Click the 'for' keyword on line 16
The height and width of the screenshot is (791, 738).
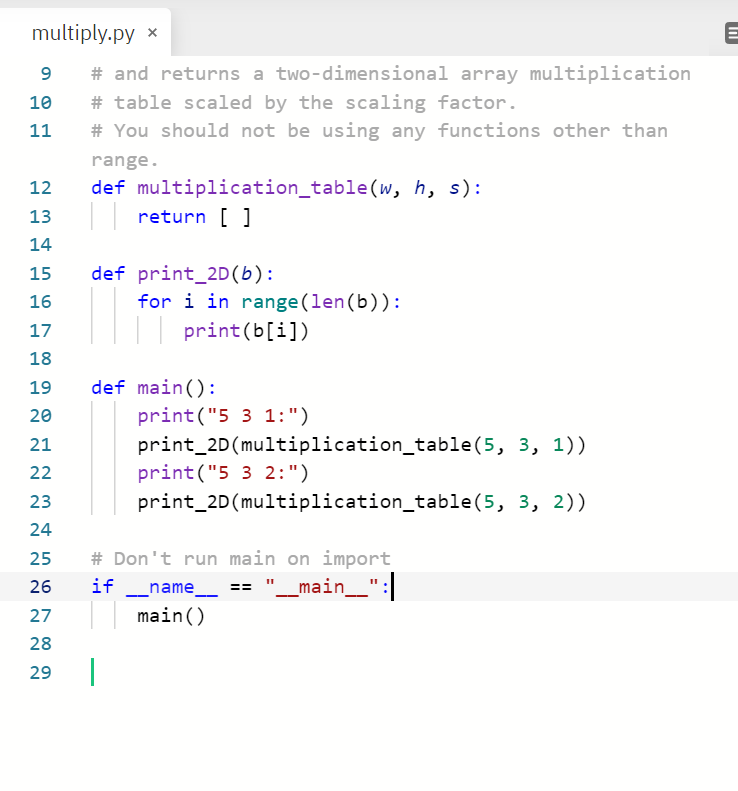tap(154, 302)
